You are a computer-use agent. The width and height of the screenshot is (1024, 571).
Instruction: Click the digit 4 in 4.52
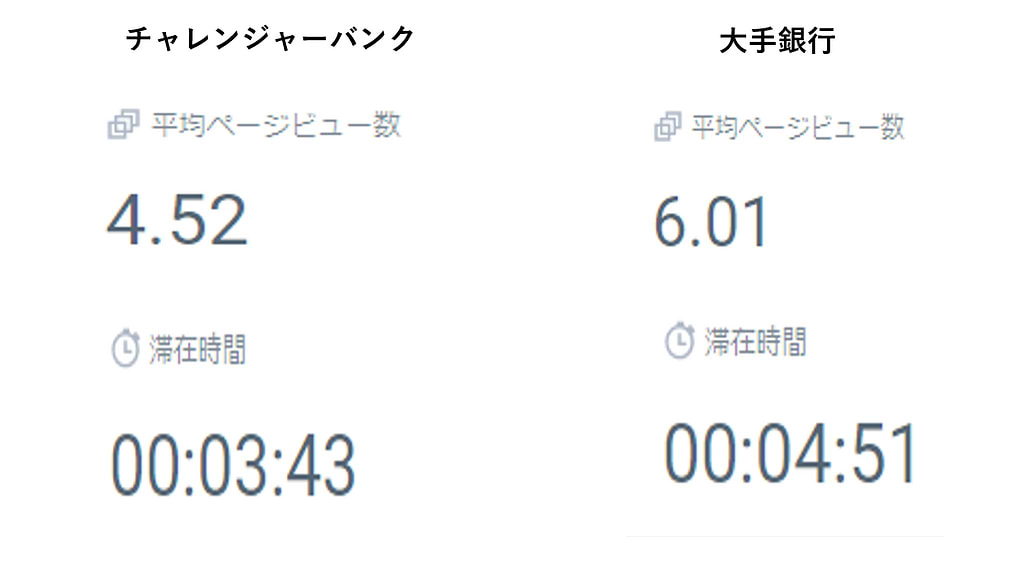click(123, 220)
